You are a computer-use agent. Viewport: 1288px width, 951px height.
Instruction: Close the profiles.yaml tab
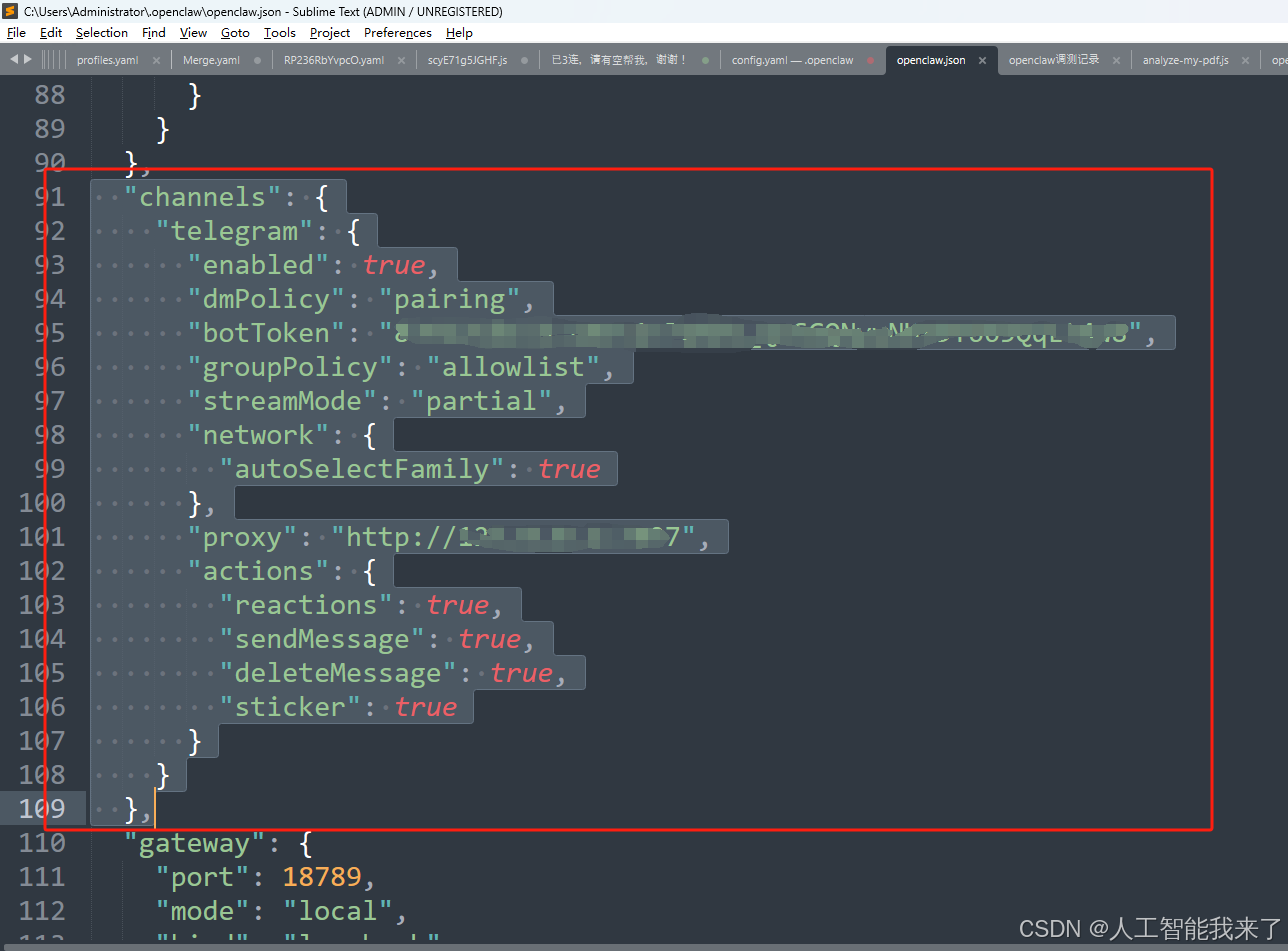155,60
